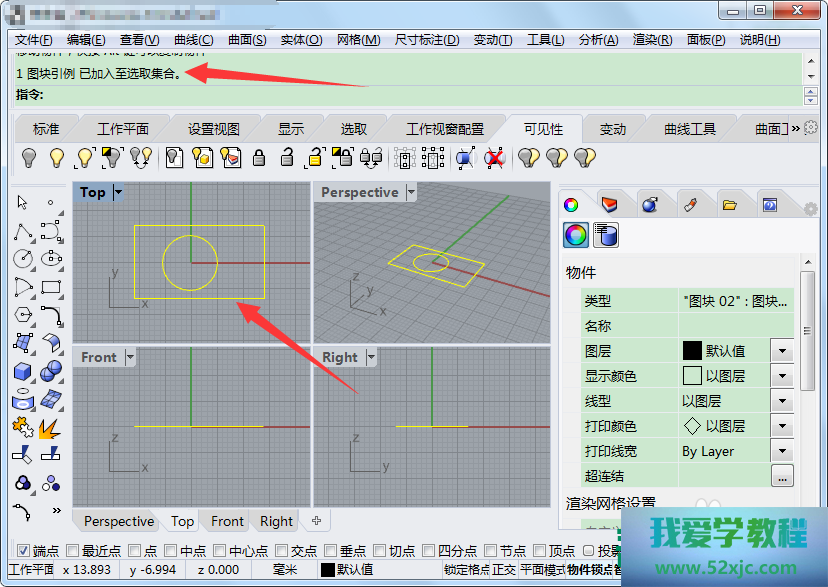Switch to the 工作平面 toolbar tab
This screenshot has width=828, height=587.
click(123, 129)
